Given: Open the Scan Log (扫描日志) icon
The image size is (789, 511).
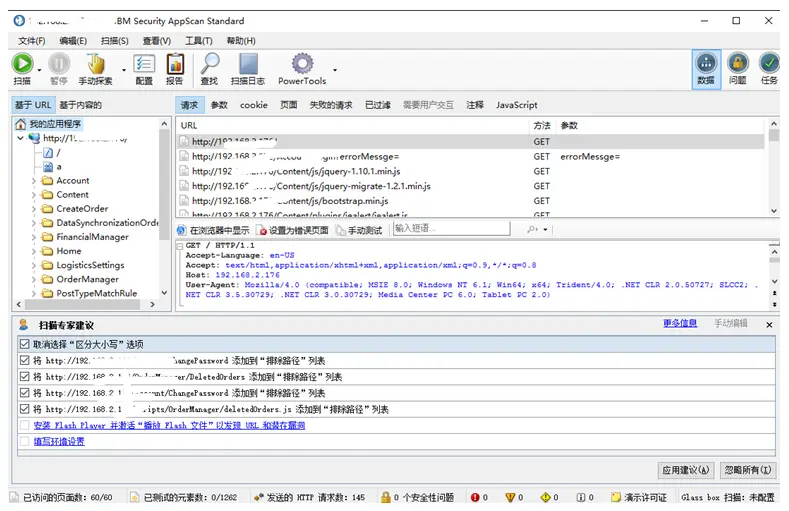Looking at the screenshot, I should [x=248, y=64].
